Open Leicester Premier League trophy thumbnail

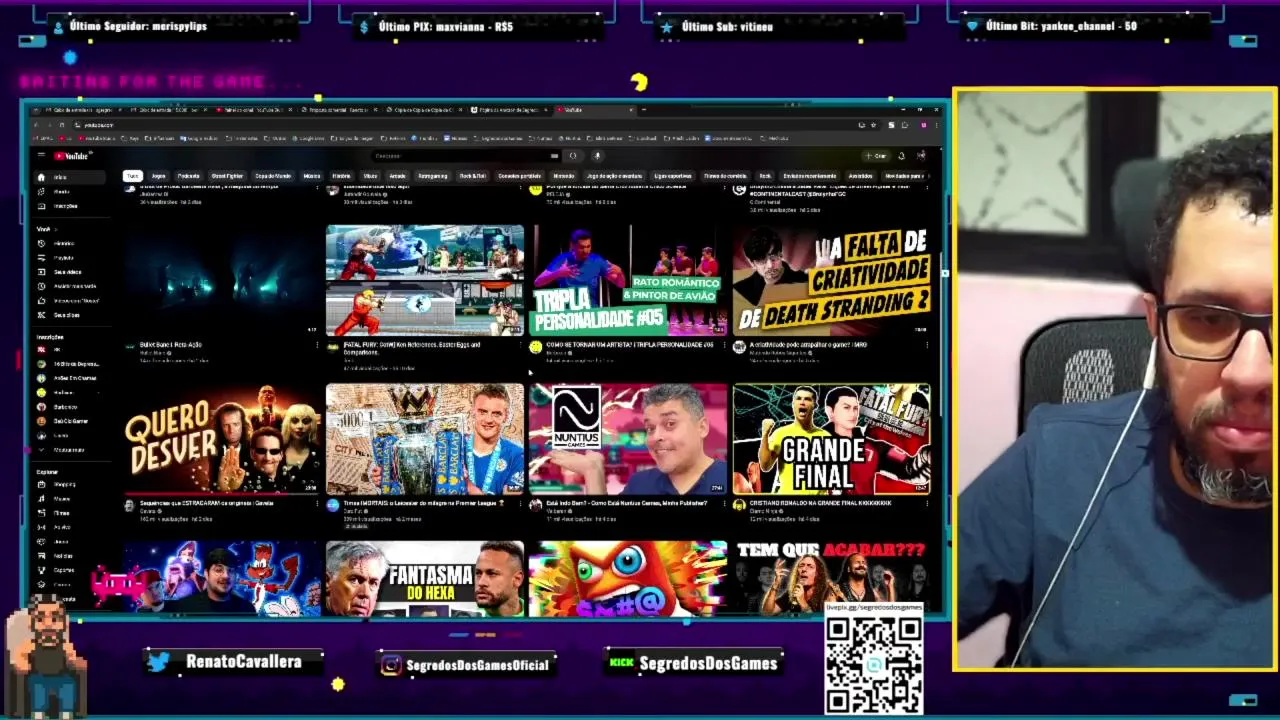pyautogui.click(x=425, y=439)
